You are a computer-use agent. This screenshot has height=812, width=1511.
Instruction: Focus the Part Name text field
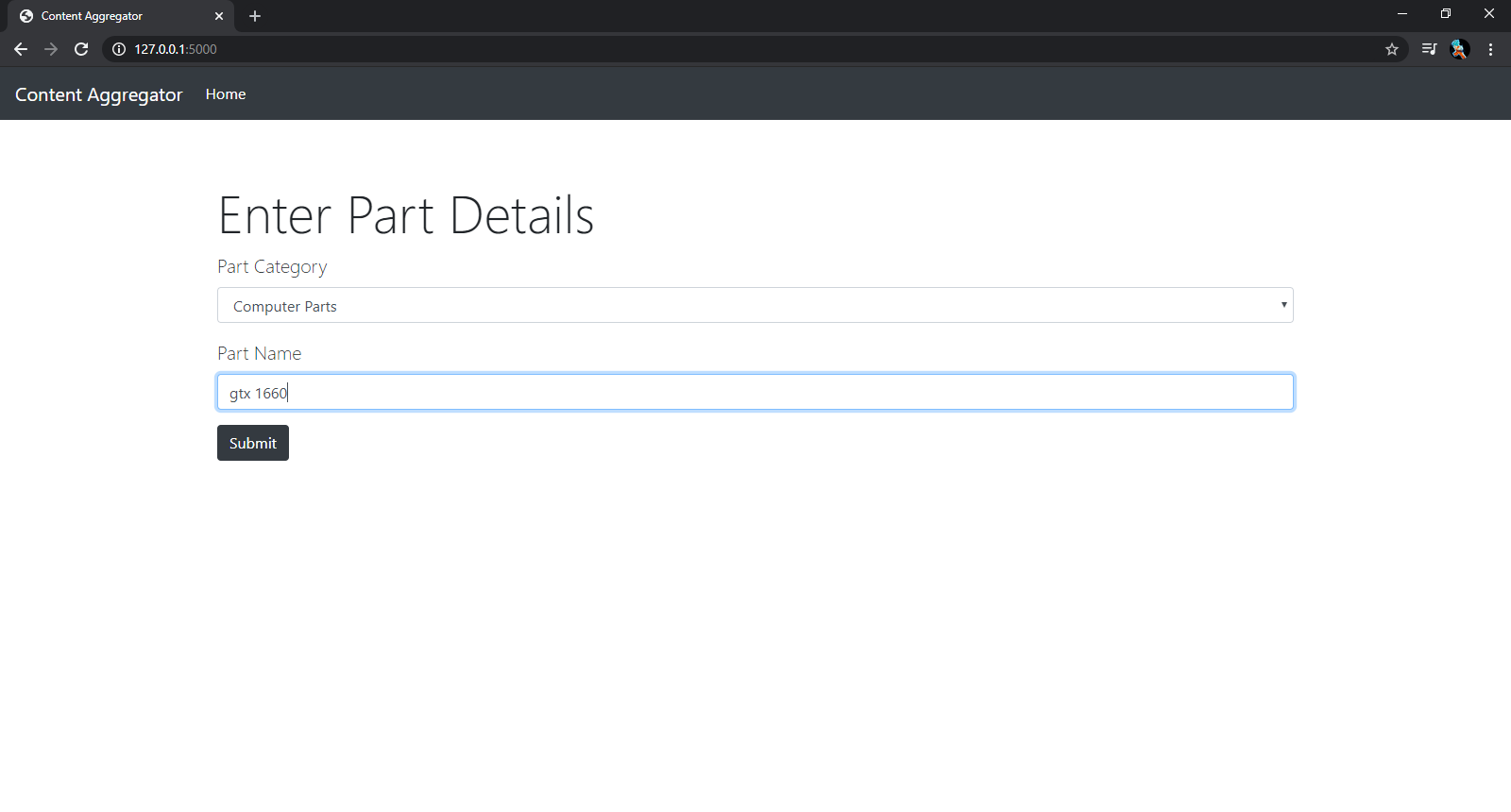tap(755, 392)
